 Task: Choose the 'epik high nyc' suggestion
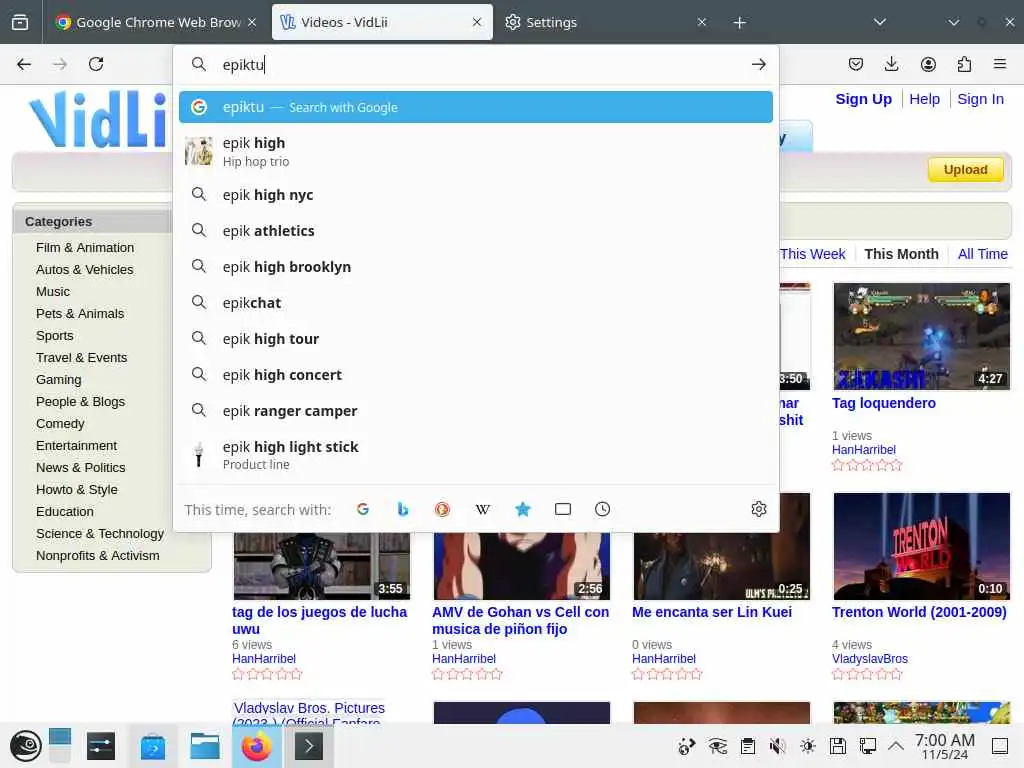pos(475,195)
